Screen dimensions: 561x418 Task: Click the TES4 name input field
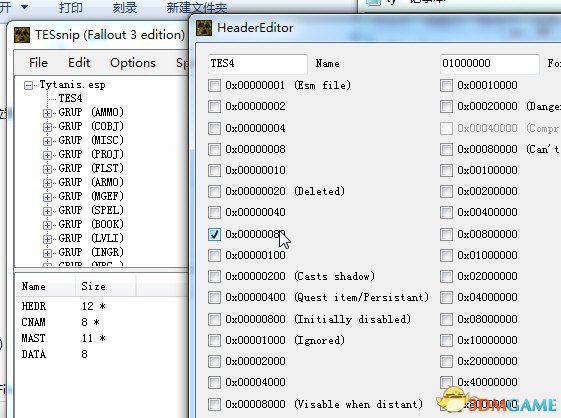click(x=258, y=64)
